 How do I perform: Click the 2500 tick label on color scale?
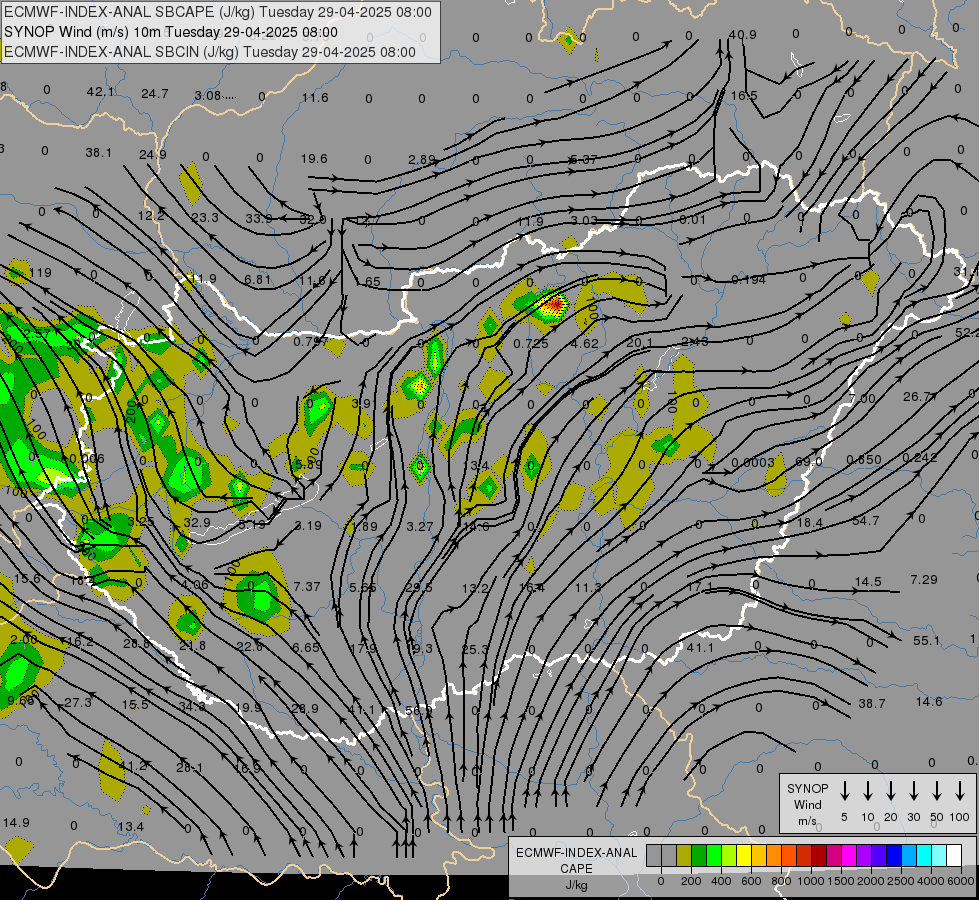pyautogui.click(x=900, y=881)
